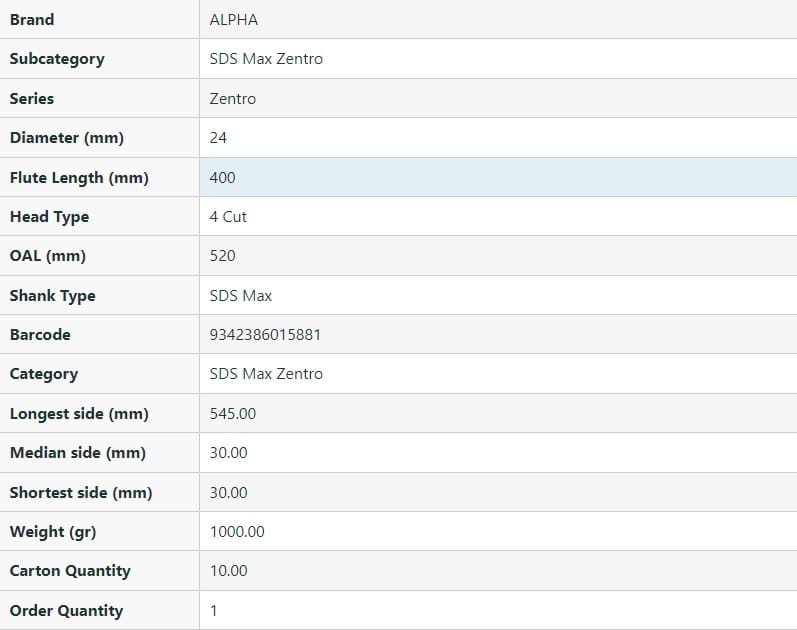Select the Order Quantity value 1
Image resolution: width=797 pixels, height=630 pixels.
tap(214, 611)
